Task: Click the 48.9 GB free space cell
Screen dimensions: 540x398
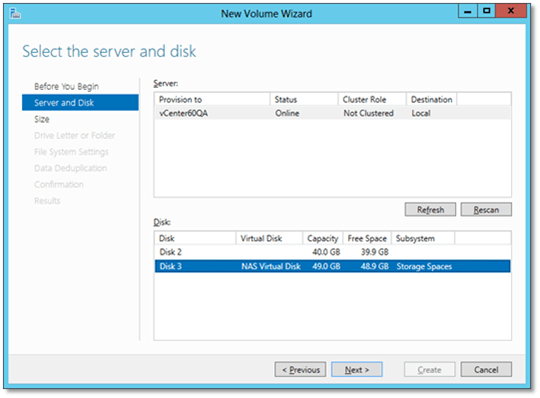Action: point(375,266)
